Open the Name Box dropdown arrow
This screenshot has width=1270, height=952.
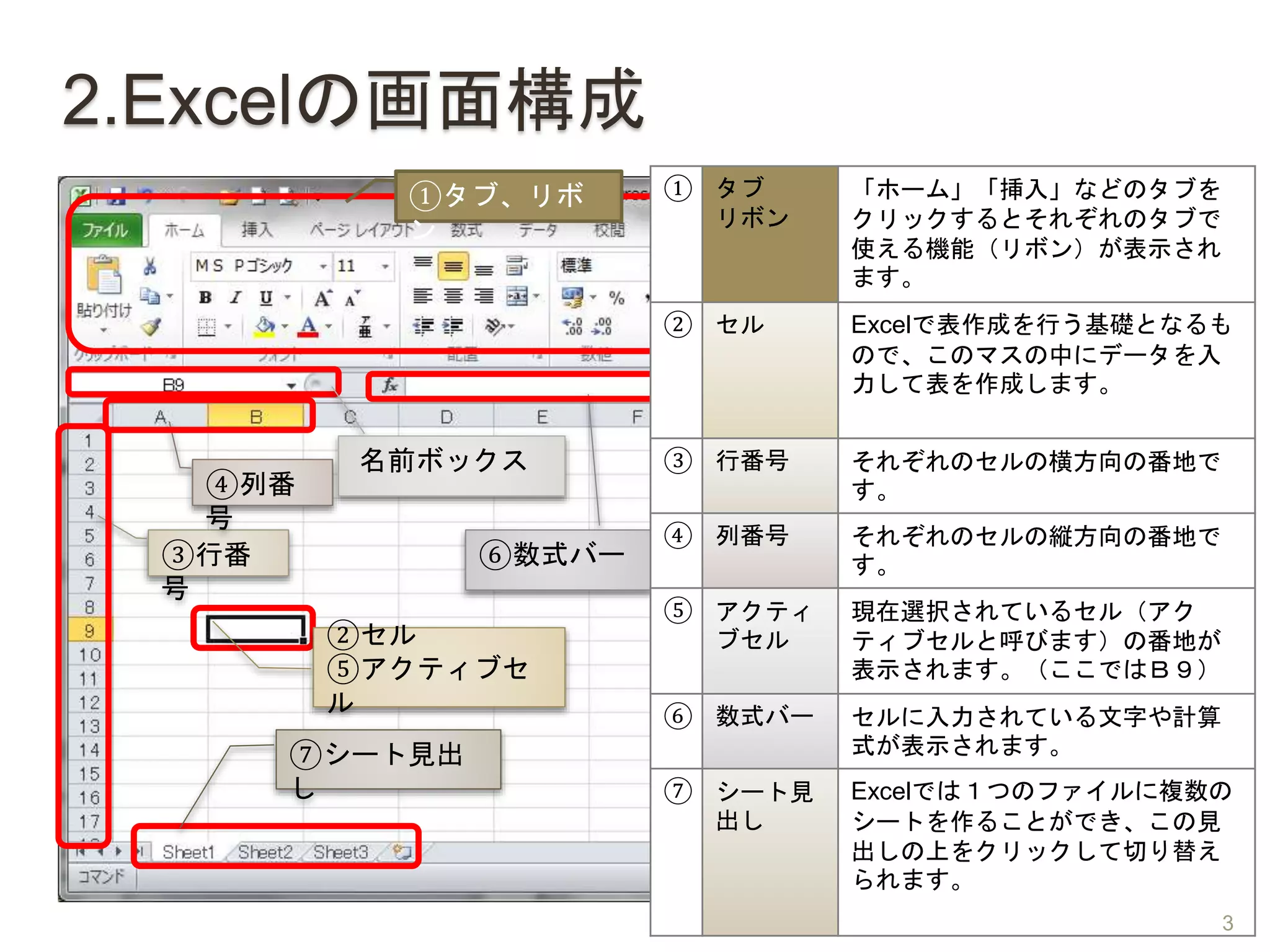(x=291, y=386)
